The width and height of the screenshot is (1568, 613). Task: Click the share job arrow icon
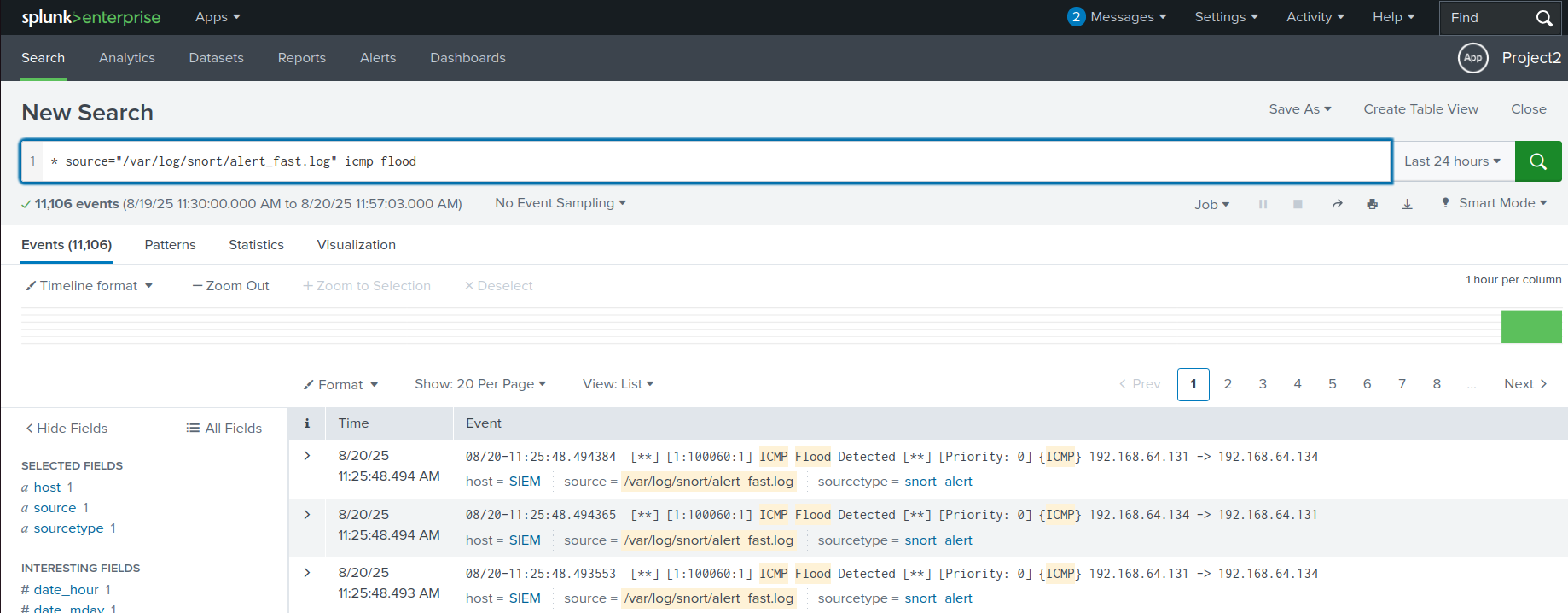(x=1337, y=204)
